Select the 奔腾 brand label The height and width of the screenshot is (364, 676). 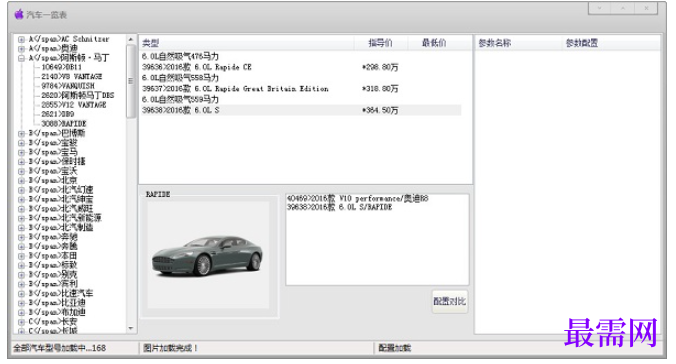coord(53,247)
